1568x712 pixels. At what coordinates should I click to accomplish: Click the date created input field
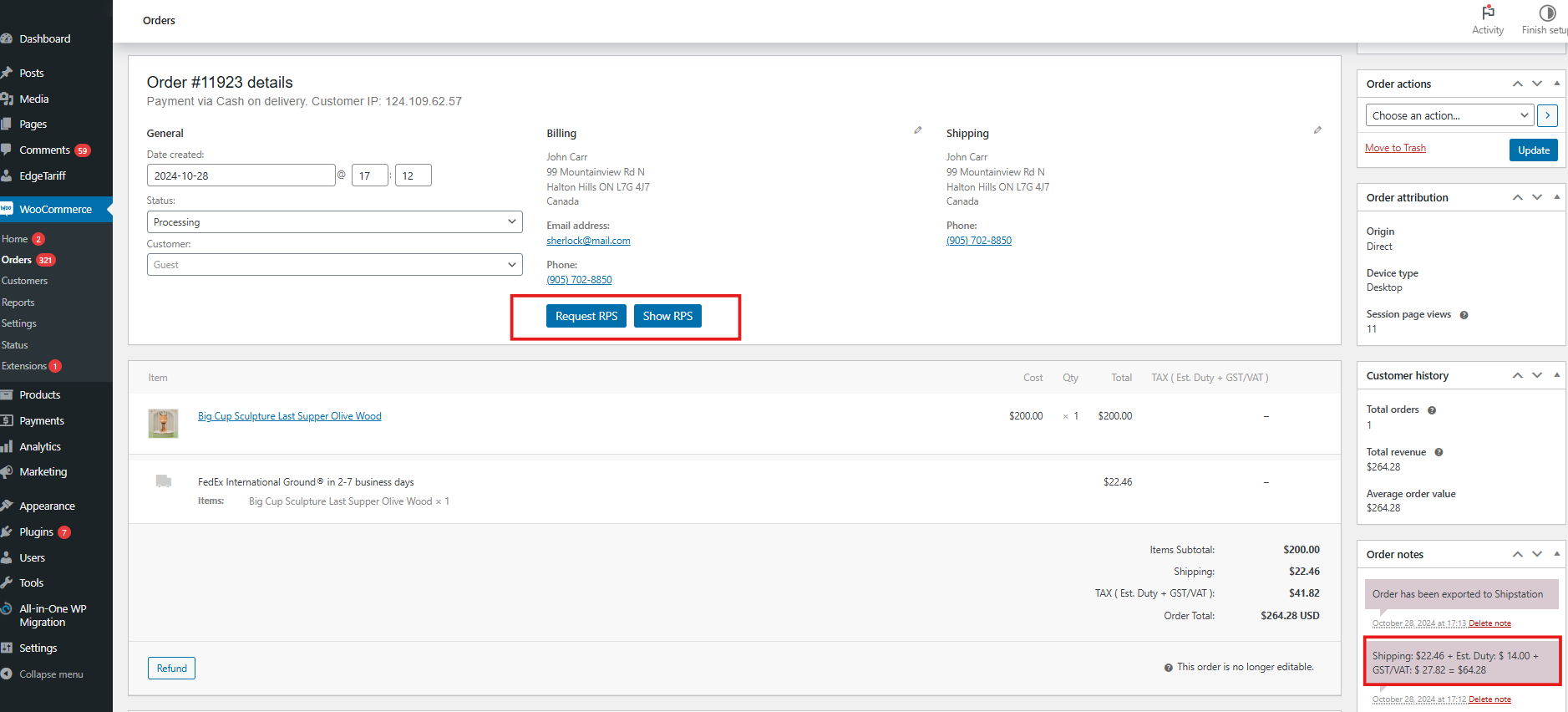tap(241, 175)
